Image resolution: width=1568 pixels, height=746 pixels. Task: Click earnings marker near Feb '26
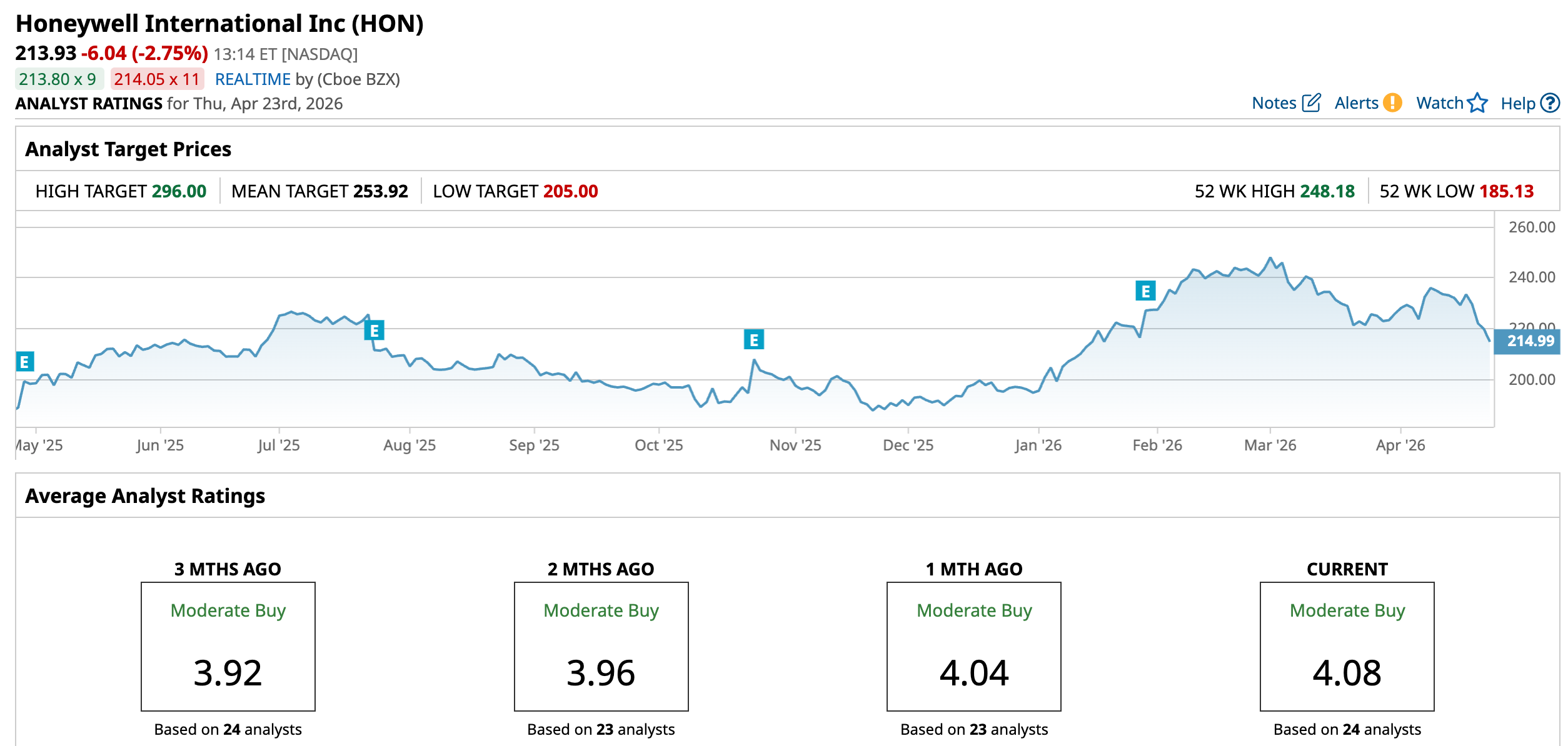(1145, 291)
